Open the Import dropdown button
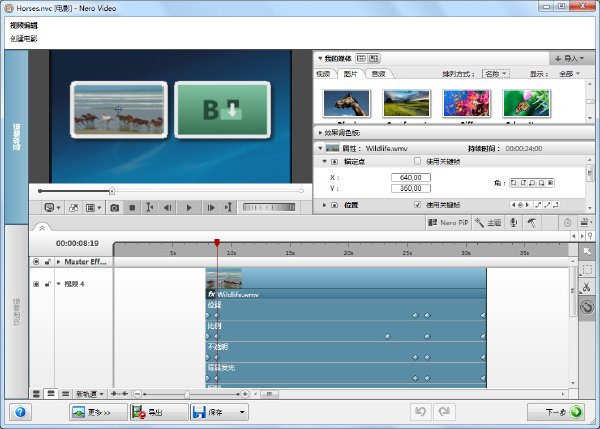This screenshot has width=600, height=429. (570, 58)
